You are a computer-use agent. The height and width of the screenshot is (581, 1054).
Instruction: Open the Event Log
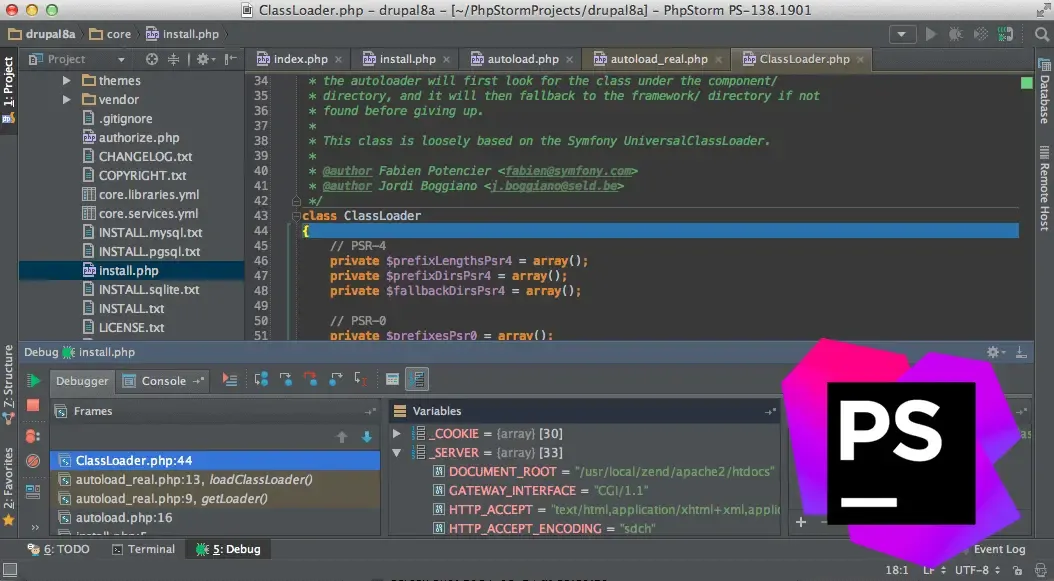tap(999, 549)
